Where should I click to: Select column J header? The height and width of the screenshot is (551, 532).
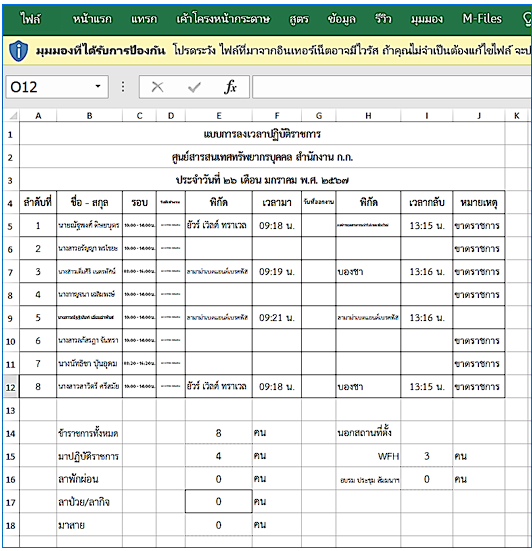[x=479, y=116]
